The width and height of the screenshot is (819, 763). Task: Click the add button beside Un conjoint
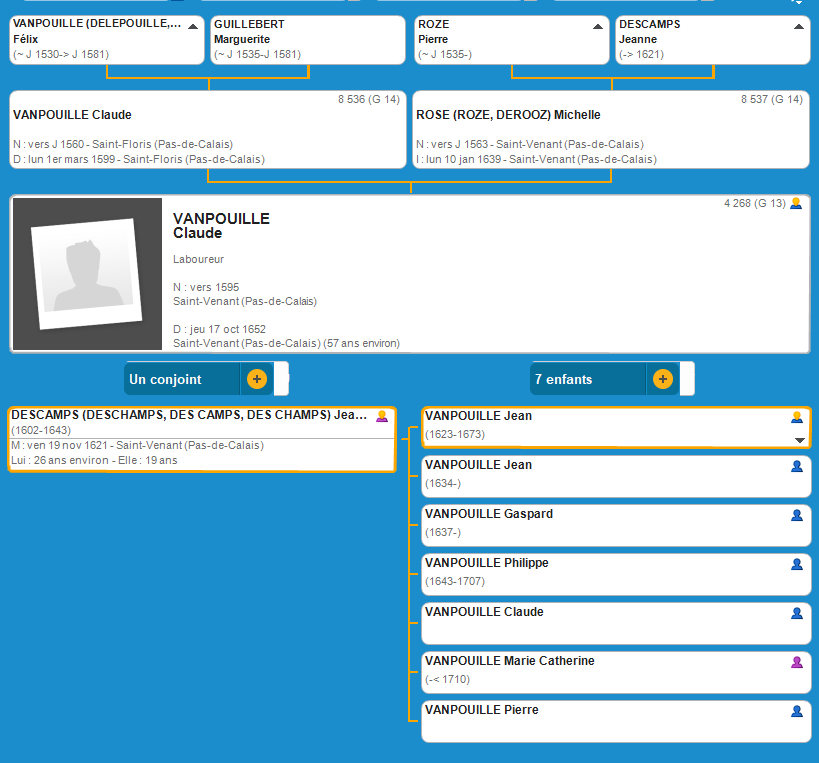coord(256,379)
